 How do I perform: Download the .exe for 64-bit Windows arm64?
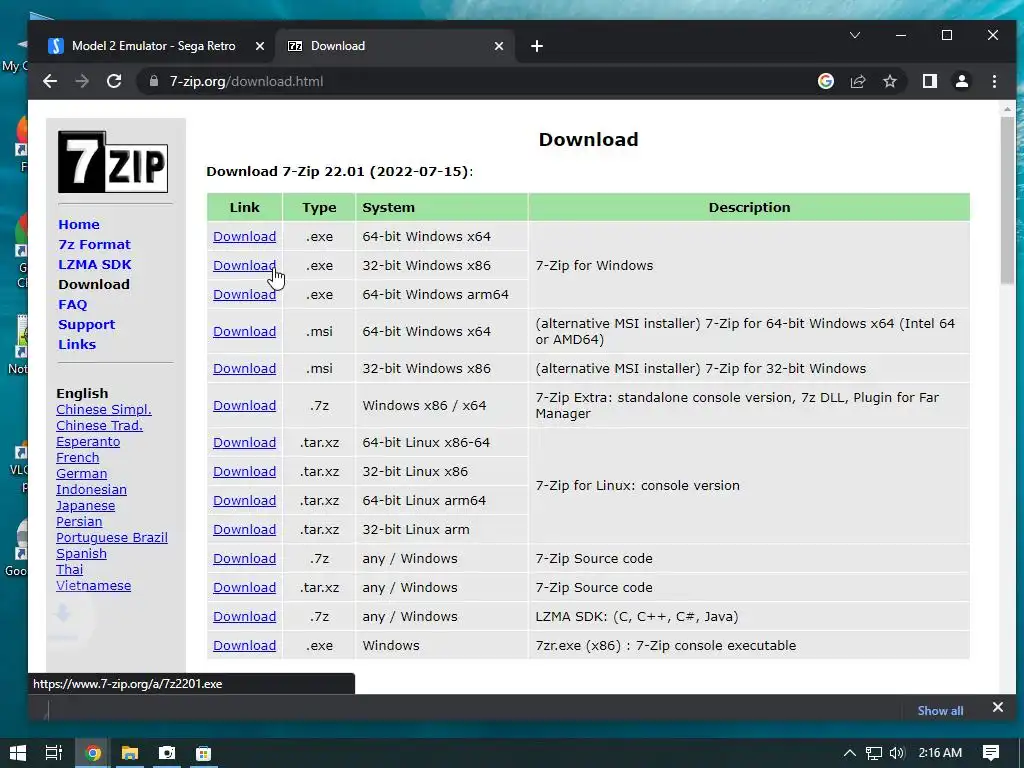click(x=244, y=295)
